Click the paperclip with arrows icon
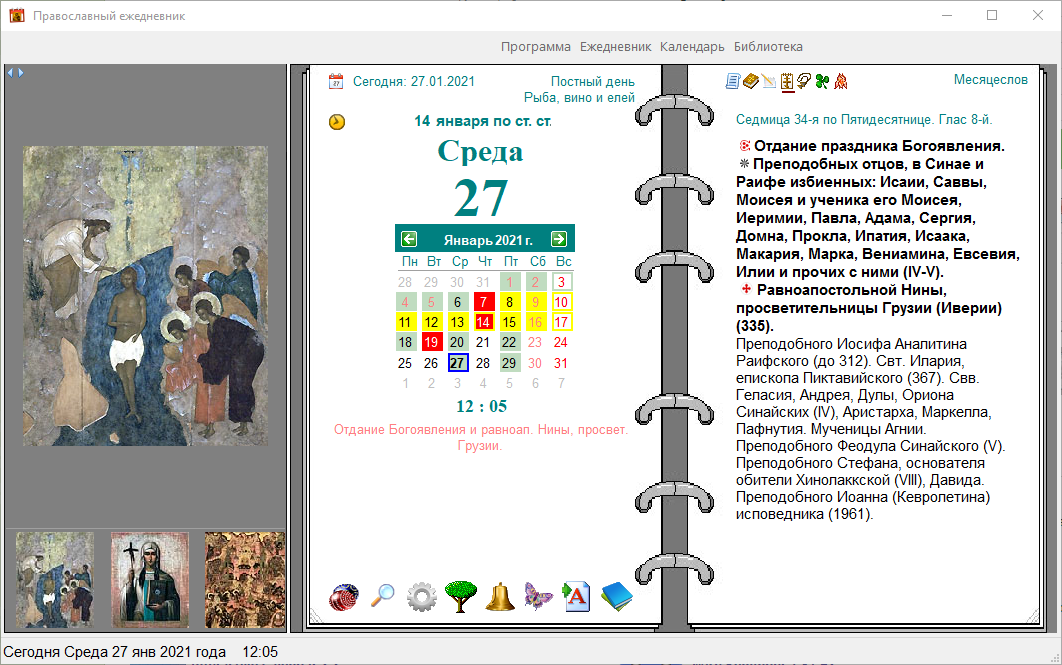Screen dimensions: 1062x665 804,81
